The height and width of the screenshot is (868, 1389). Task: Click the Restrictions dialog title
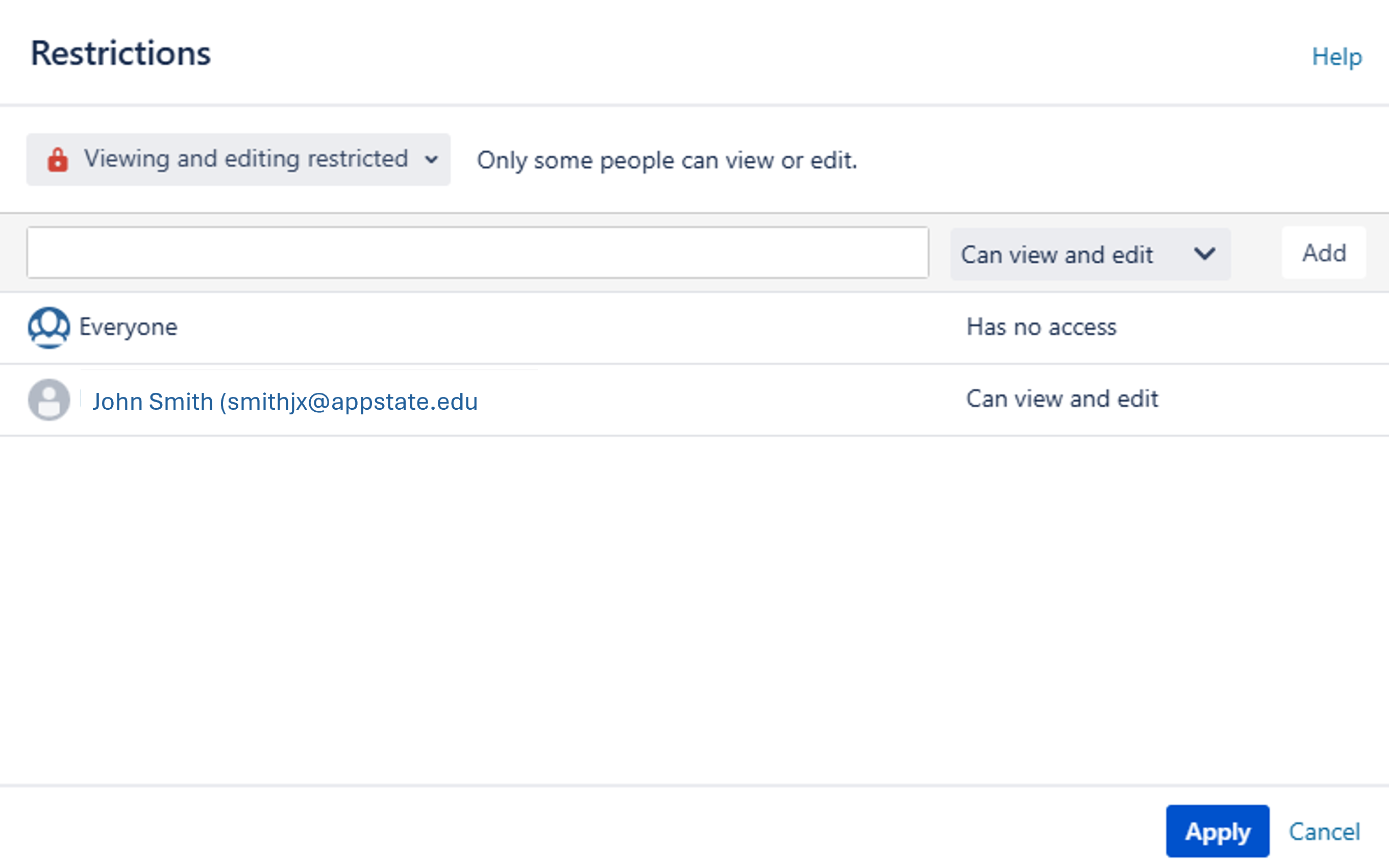pos(120,54)
